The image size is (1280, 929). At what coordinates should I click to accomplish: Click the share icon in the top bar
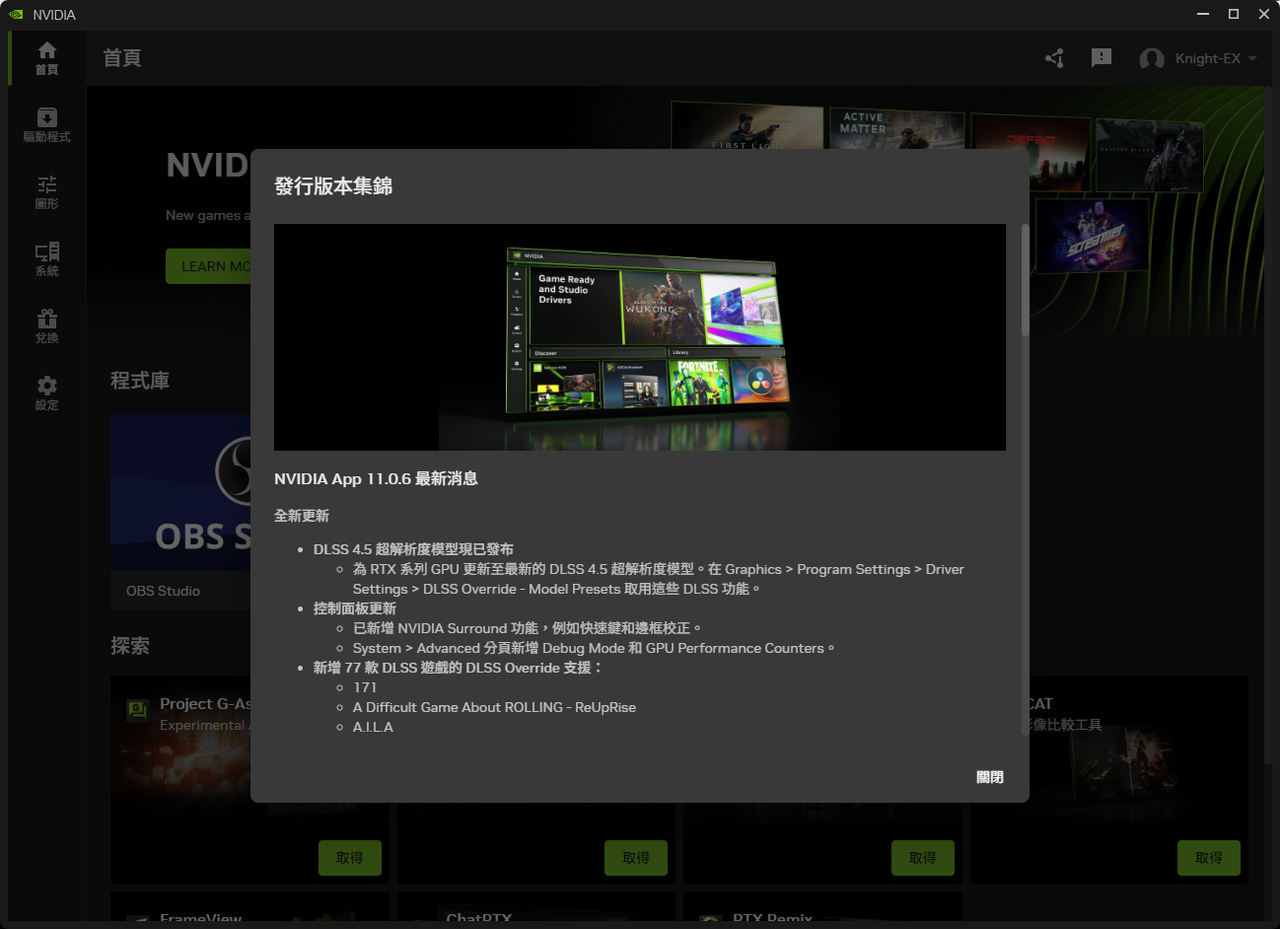click(x=1054, y=58)
